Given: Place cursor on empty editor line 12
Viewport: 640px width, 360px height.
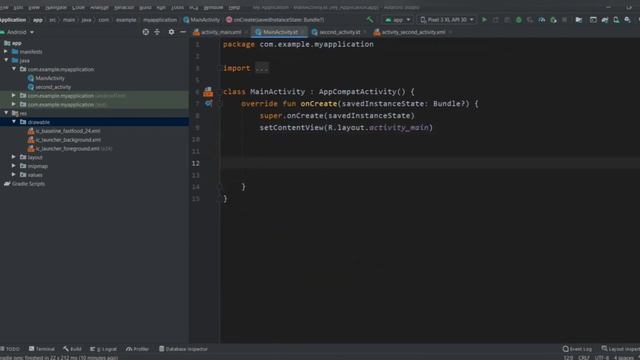Looking at the screenshot, I should click(431, 163).
